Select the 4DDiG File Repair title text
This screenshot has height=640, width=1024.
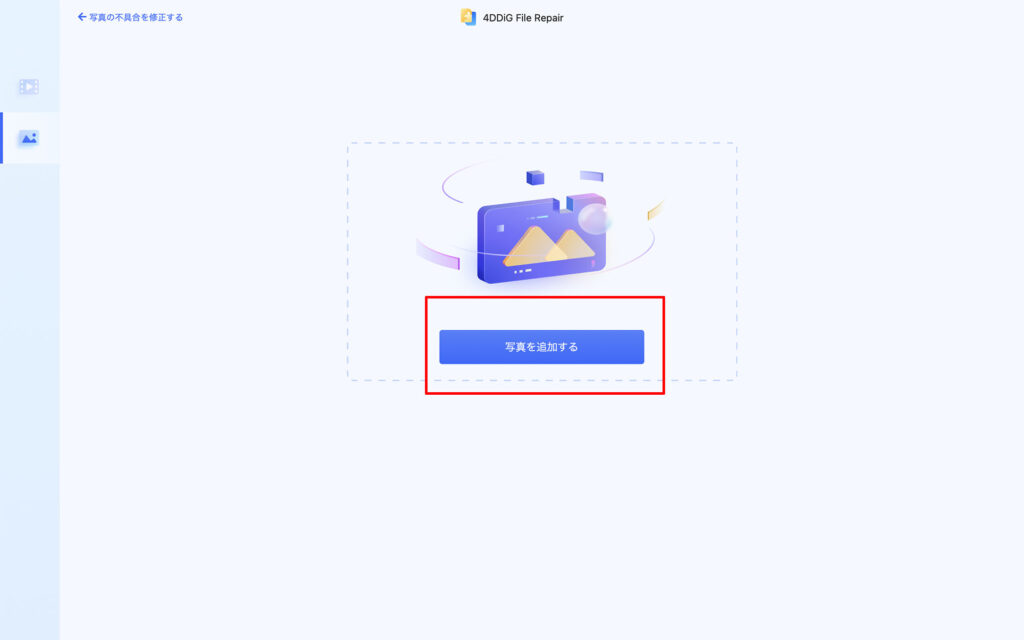(x=523, y=18)
